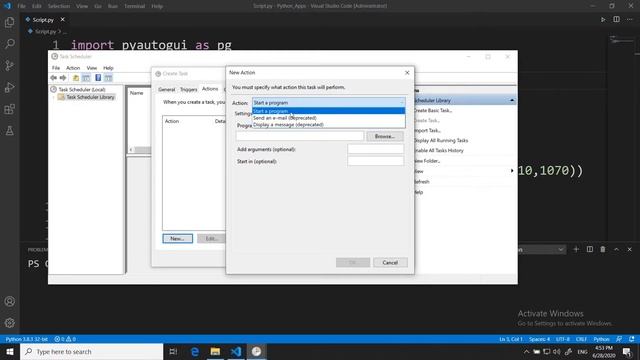
Task: Collapse Task Scheduler Library actions header
Action: coord(512,100)
